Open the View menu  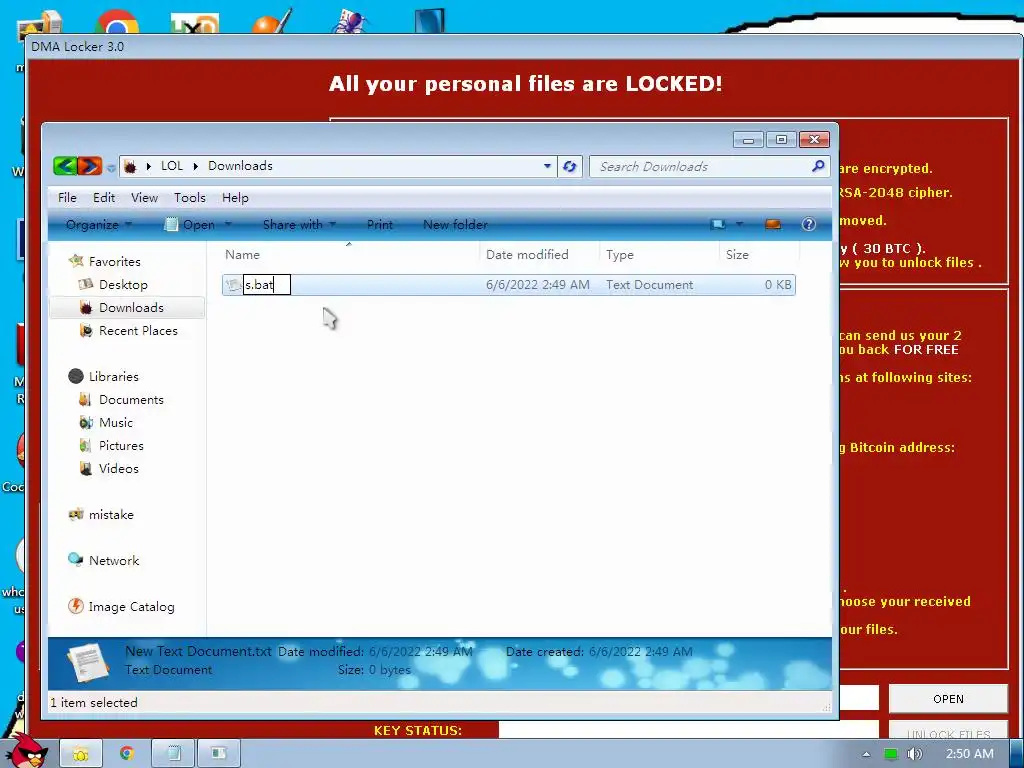(144, 198)
